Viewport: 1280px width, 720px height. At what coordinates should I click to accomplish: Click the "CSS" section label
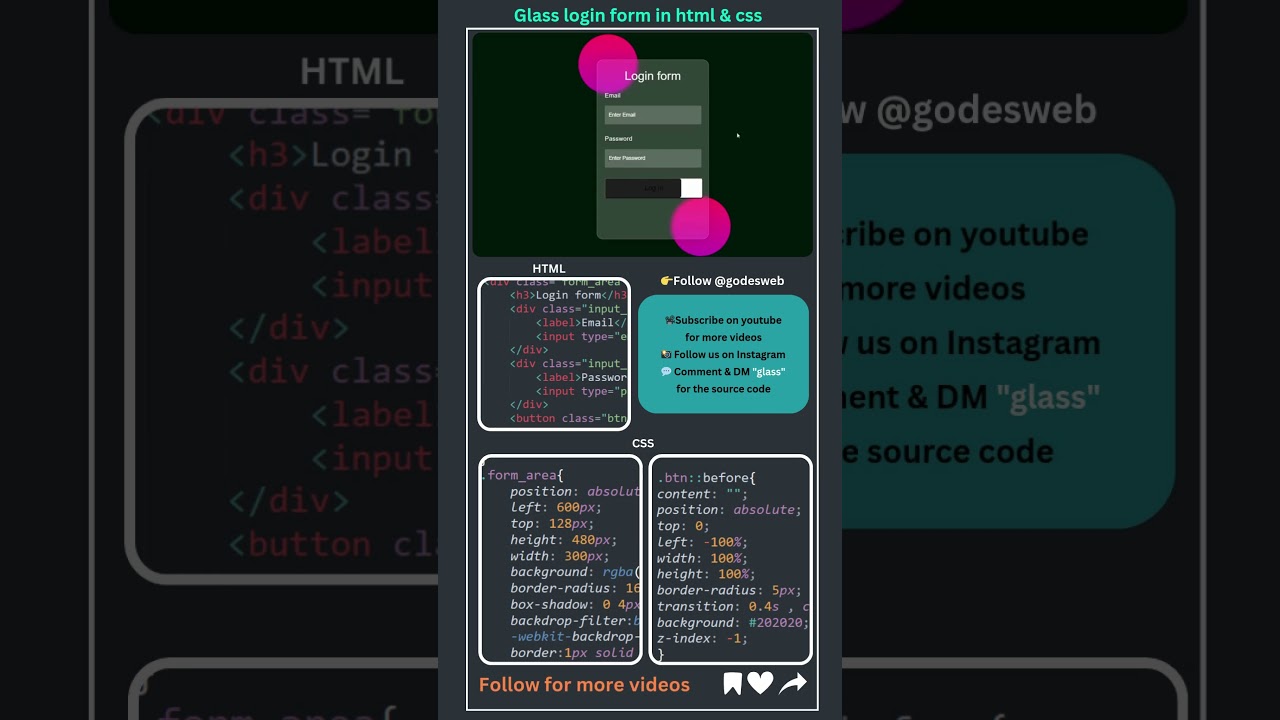(643, 443)
